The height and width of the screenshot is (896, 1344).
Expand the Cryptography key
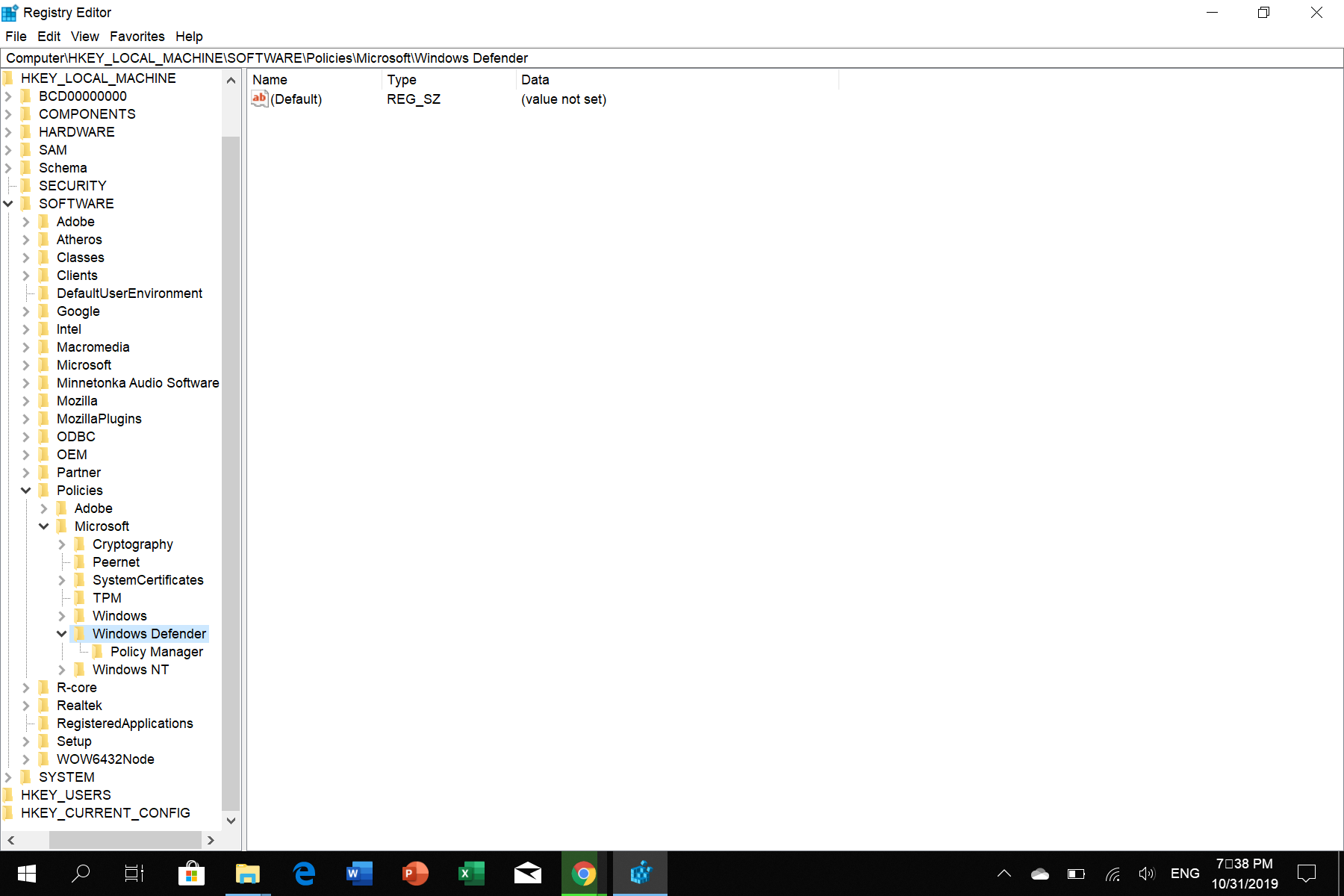coord(62,544)
